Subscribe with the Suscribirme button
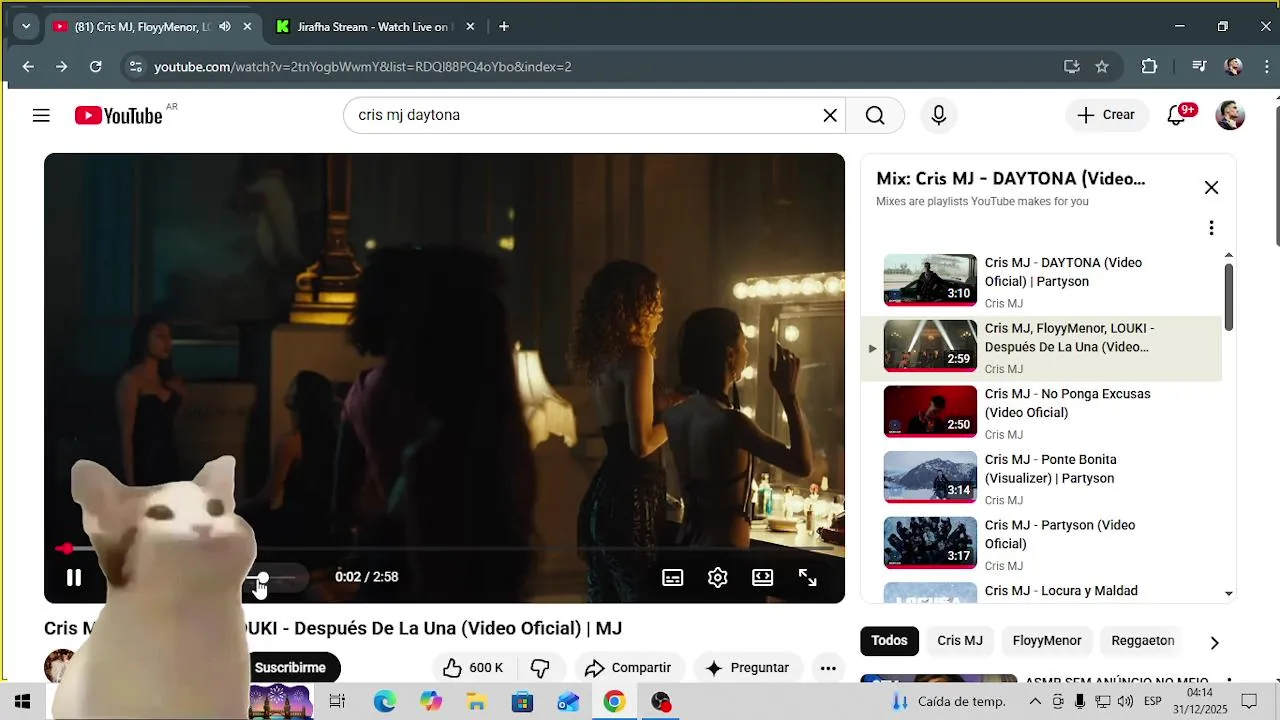 290,668
